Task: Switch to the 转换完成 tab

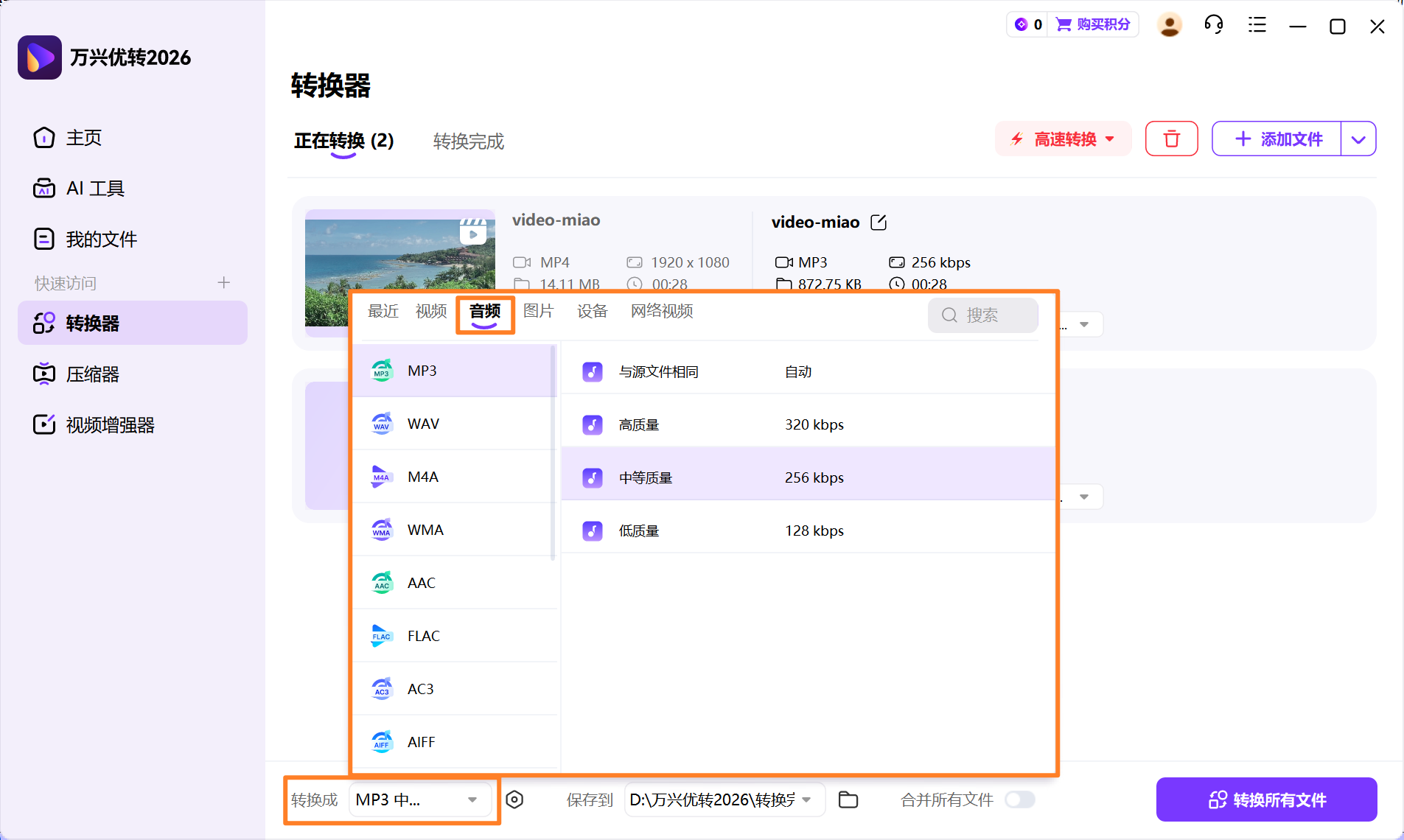Action: click(x=468, y=141)
